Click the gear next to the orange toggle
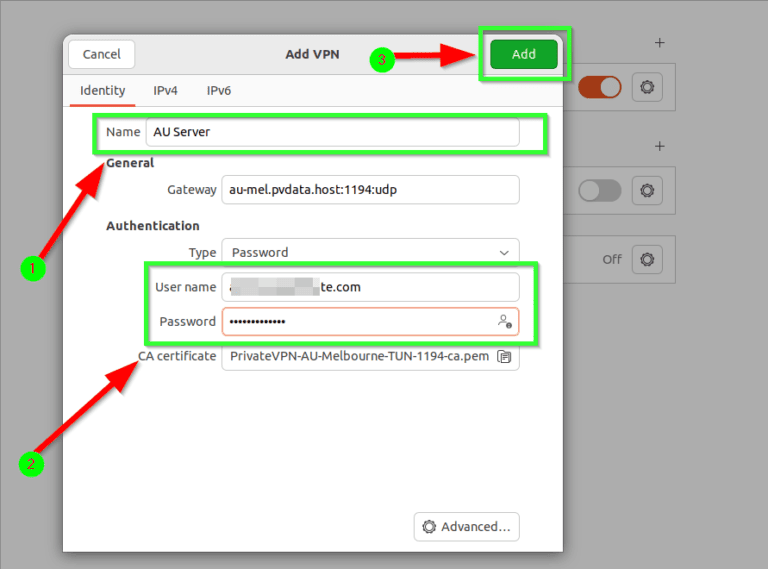Image resolution: width=768 pixels, height=569 pixels. (x=647, y=87)
